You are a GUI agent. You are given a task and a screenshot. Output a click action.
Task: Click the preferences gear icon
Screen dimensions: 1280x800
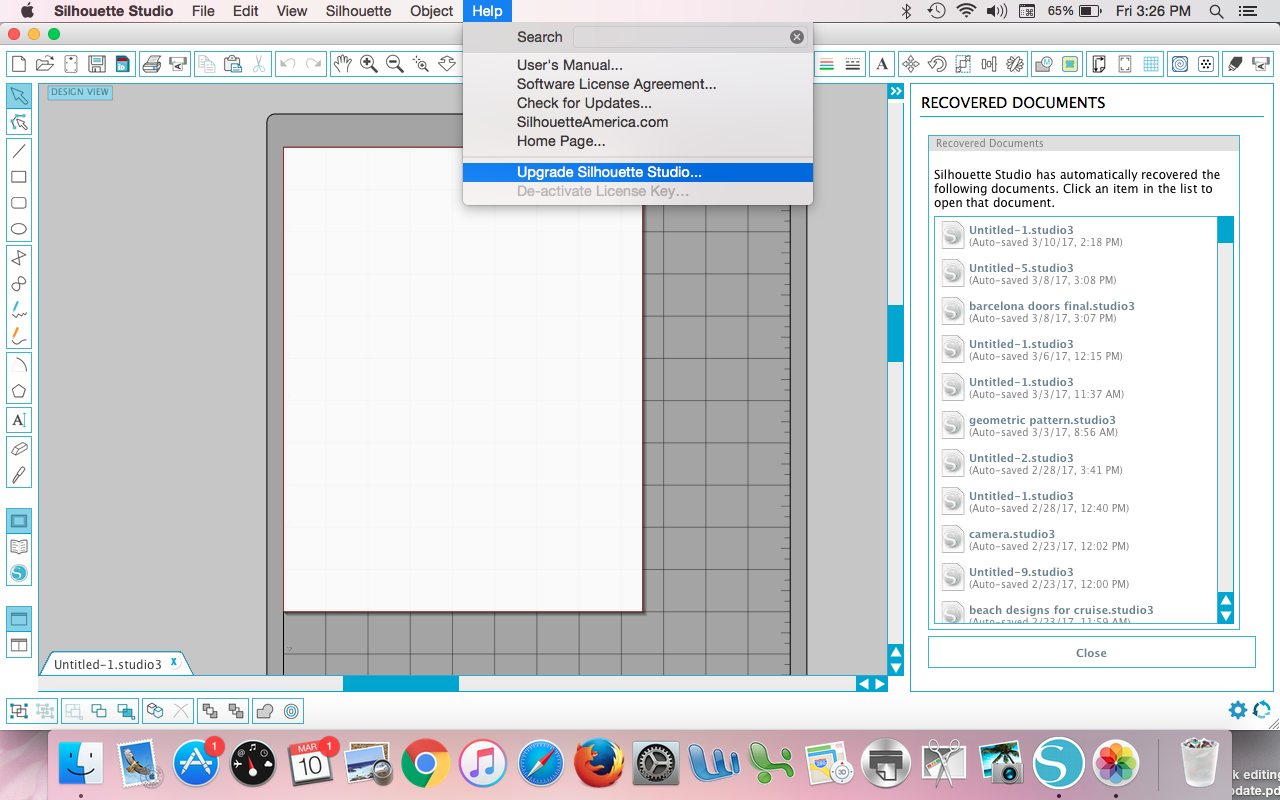[1238, 710]
